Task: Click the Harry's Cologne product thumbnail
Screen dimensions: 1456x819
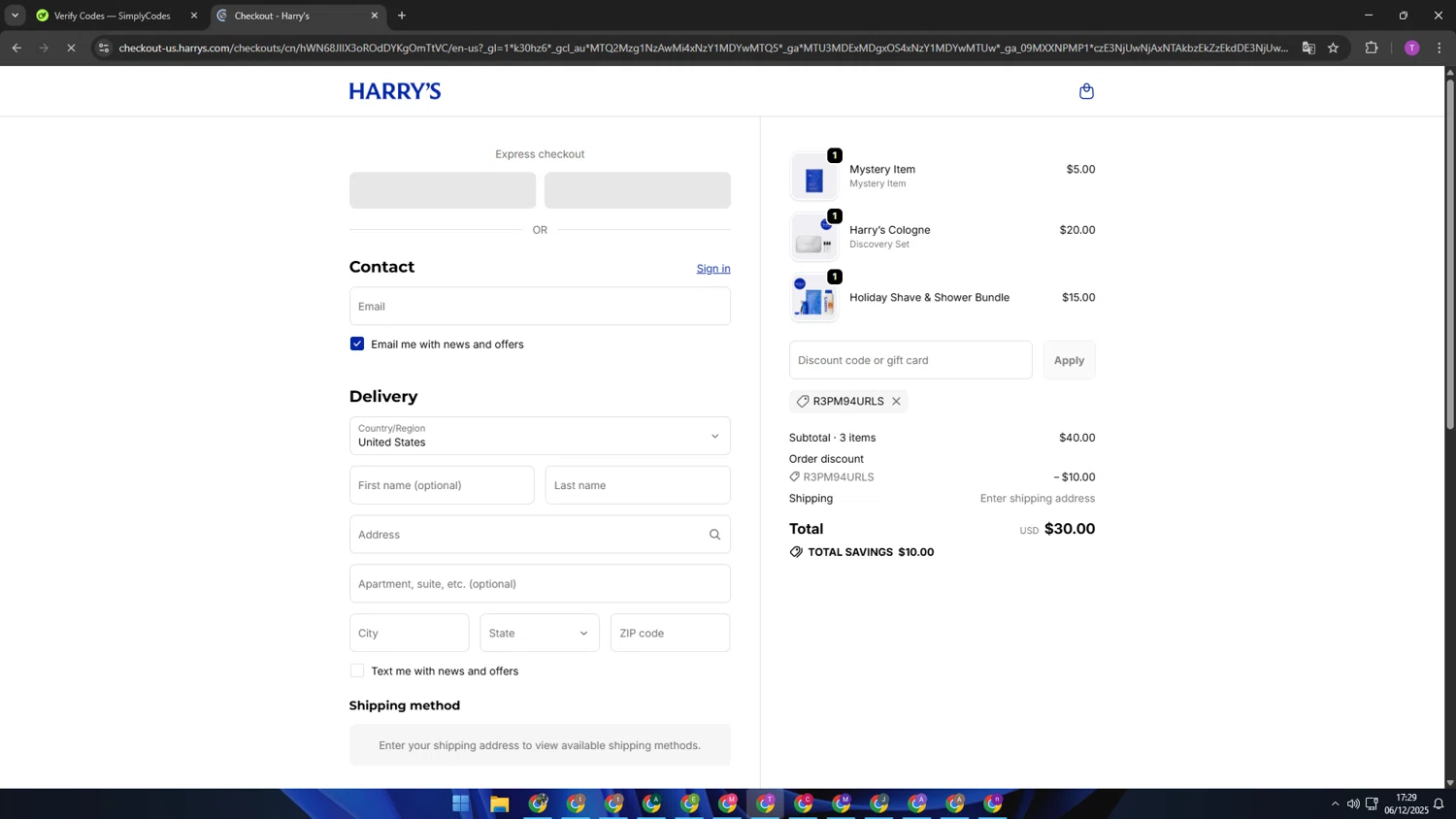Action: [x=813, y=237]
